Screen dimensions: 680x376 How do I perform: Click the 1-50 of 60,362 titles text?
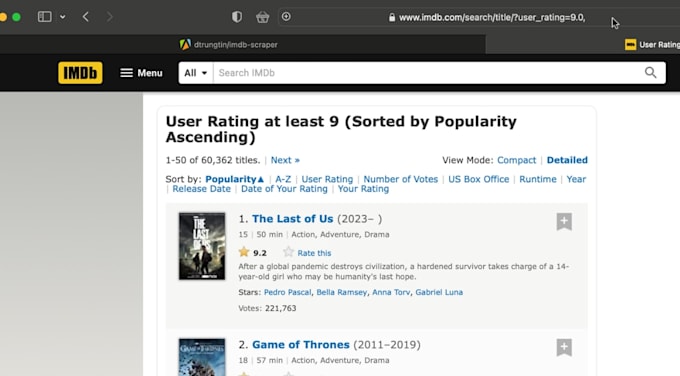pyautogui.click(x=213, y=160)
